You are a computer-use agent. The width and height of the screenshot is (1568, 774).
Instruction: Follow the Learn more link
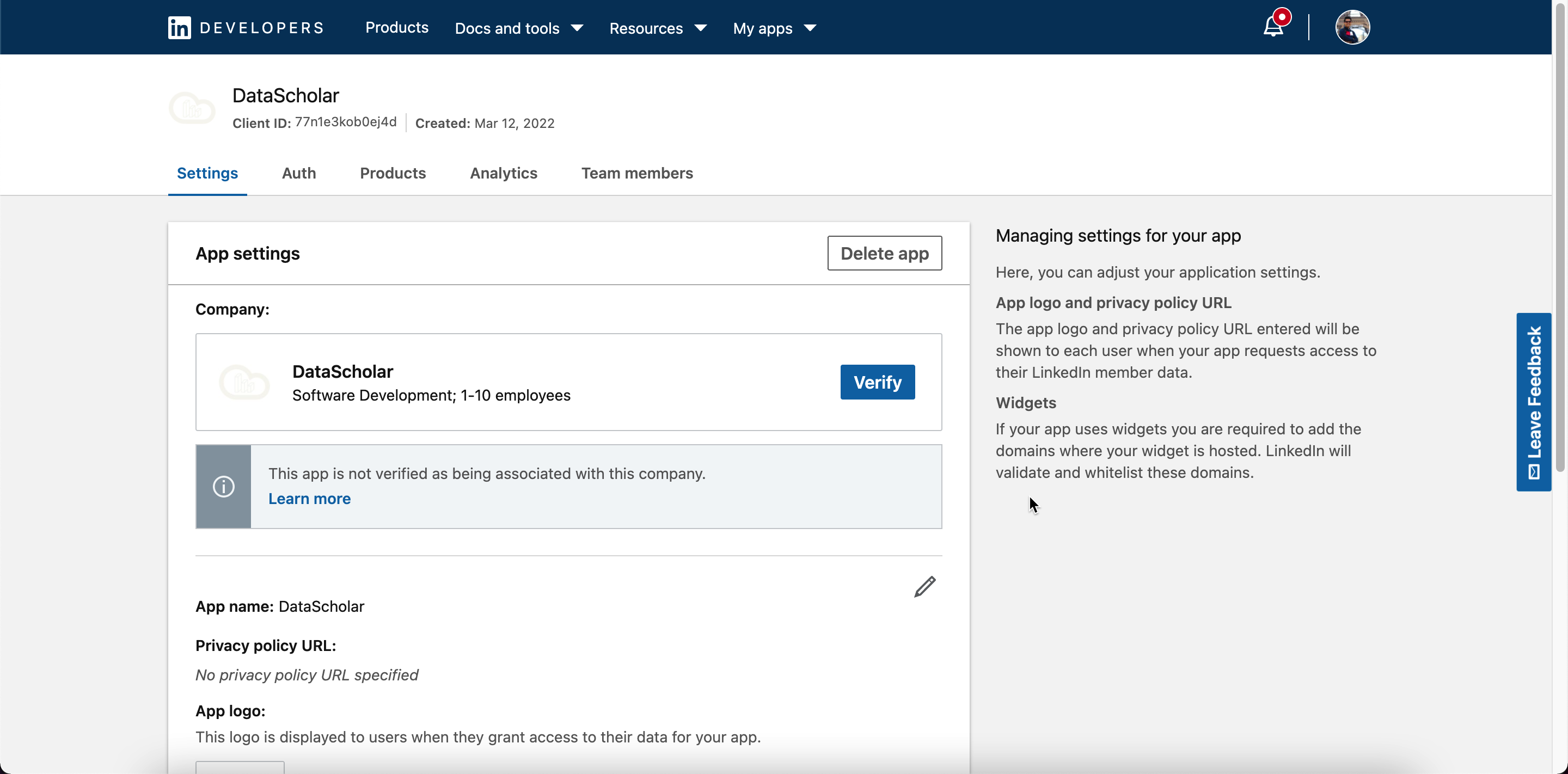coord(309,499)
